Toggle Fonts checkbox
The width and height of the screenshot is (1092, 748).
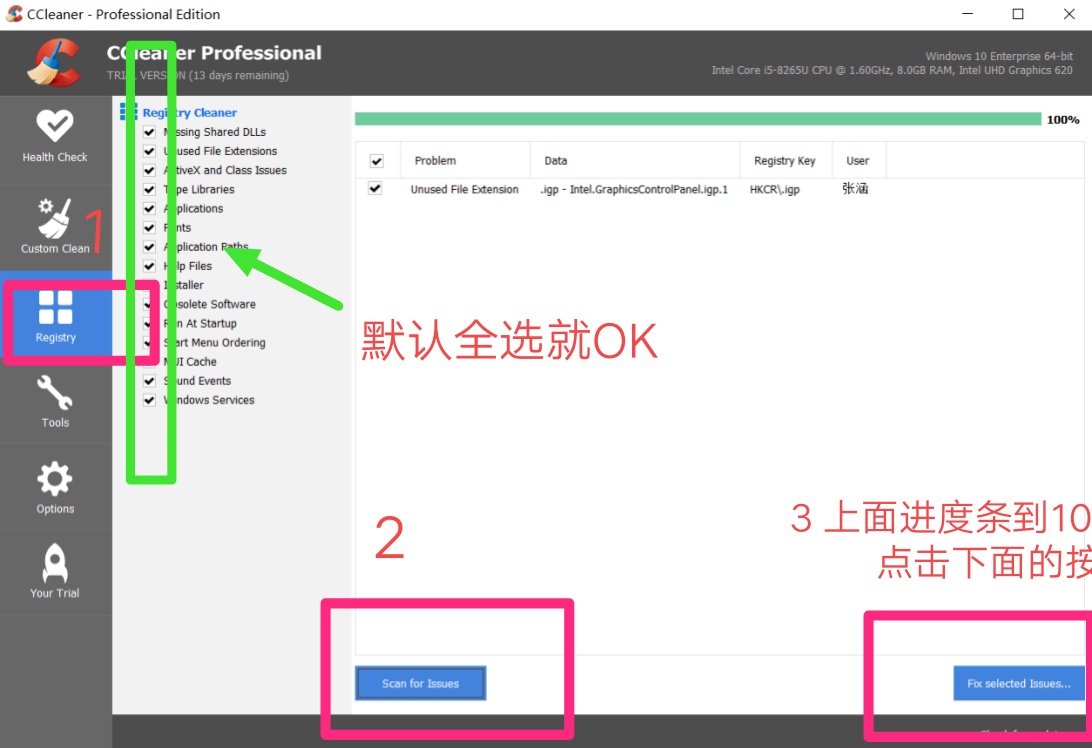point(149,228)
